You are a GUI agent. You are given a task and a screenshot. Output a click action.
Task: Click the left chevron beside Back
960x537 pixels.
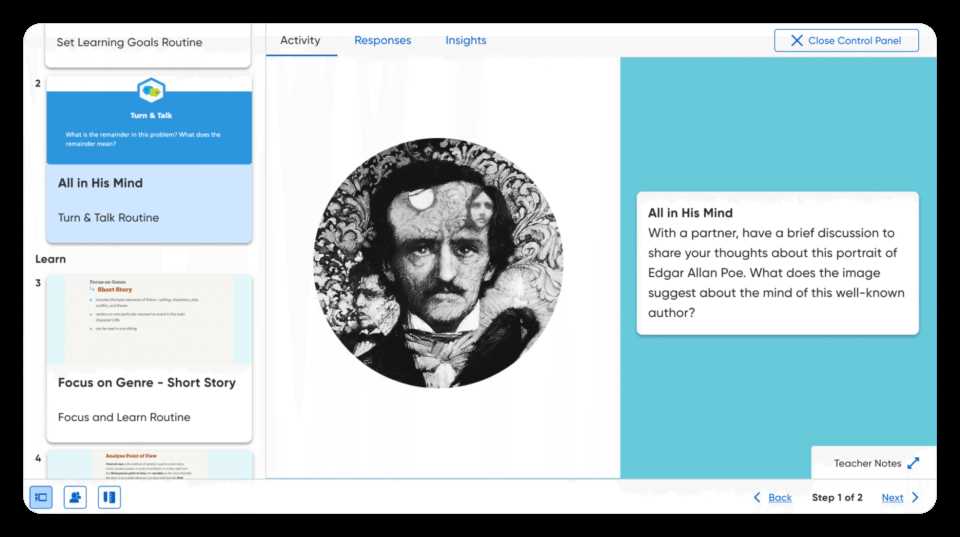757,497
